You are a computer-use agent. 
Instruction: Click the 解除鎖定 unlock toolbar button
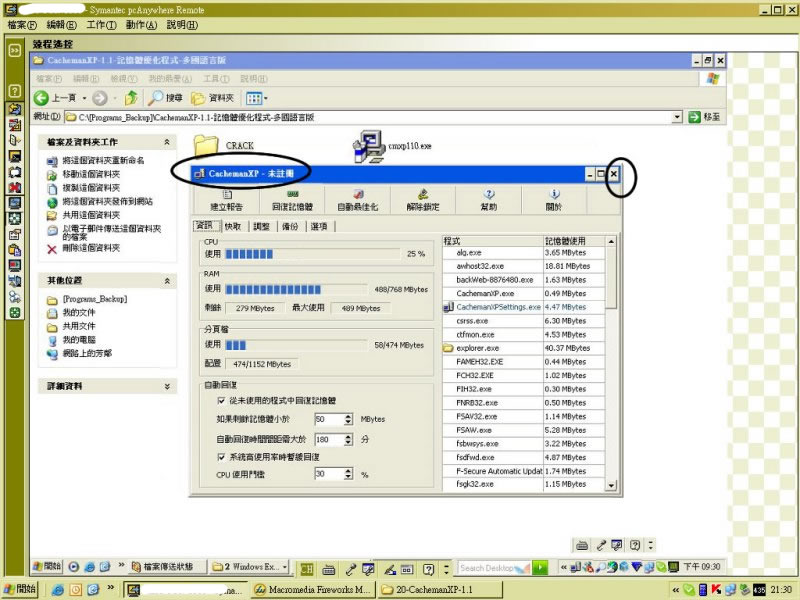[x=423, y=200]
